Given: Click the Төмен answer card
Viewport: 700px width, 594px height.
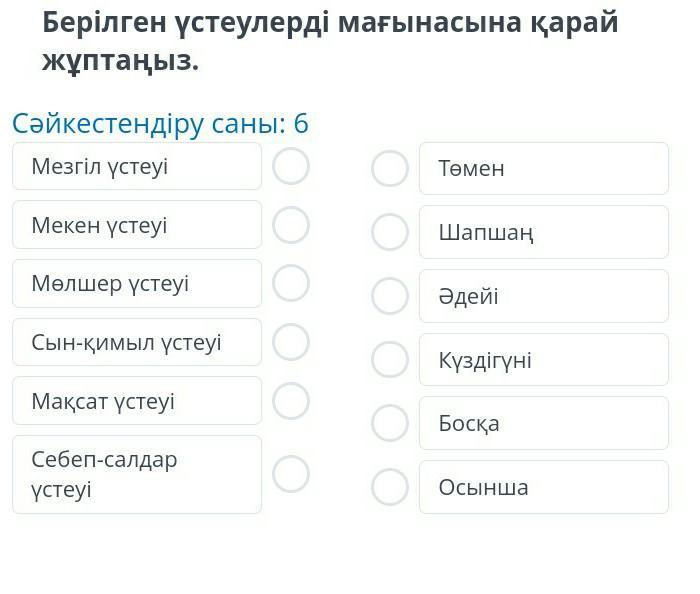Looking at the screenshot, I should coord(543,168).
